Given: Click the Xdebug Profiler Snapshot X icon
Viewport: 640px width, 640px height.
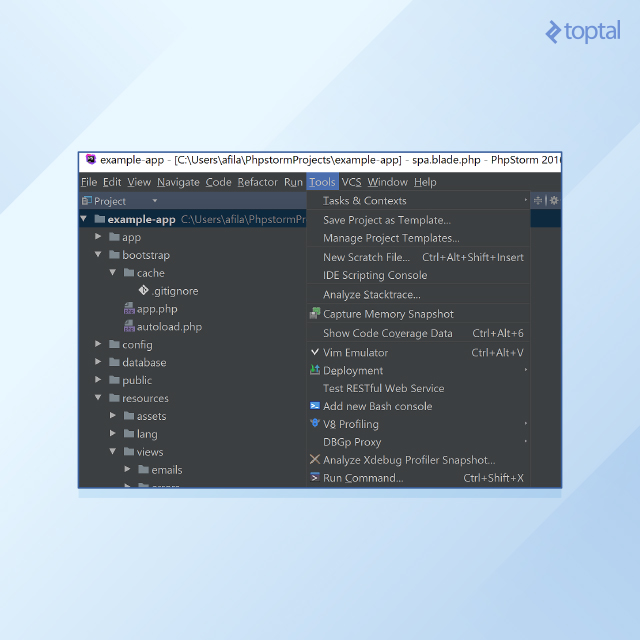Looking at the screenshot, I should click(315, 459).
